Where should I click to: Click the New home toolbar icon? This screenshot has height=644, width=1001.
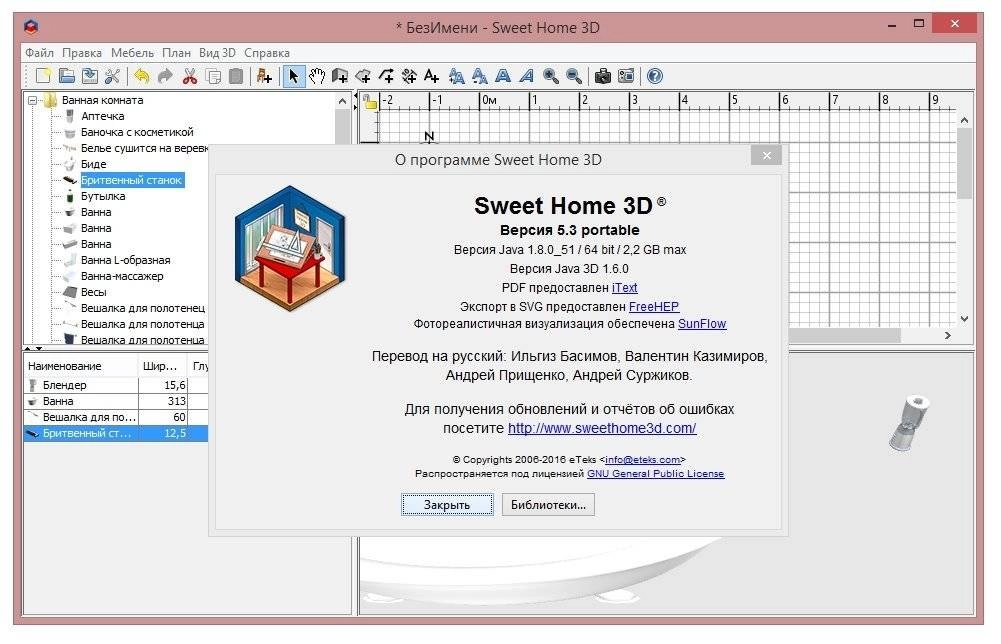43,76
